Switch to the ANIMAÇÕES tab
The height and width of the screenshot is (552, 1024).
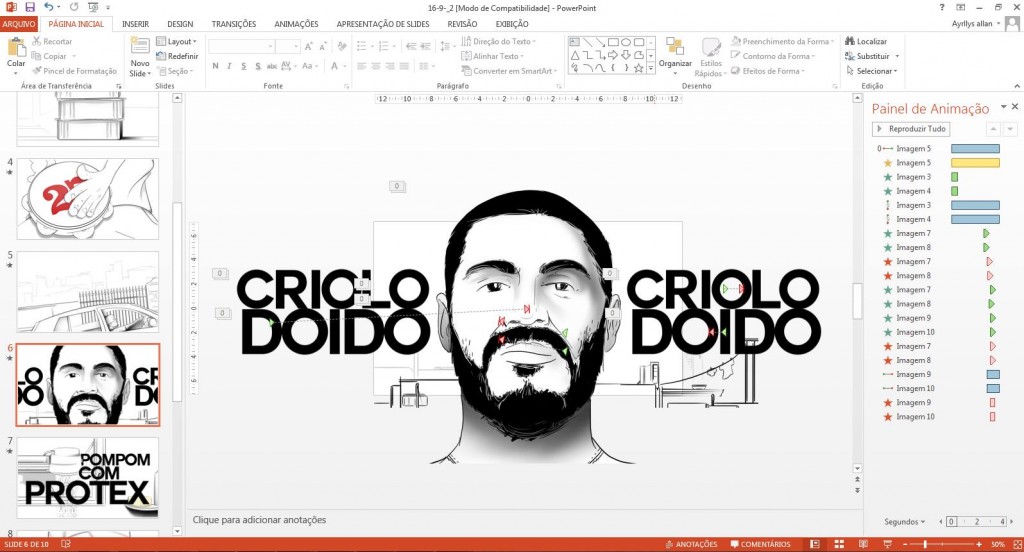(x=296, y=24)
